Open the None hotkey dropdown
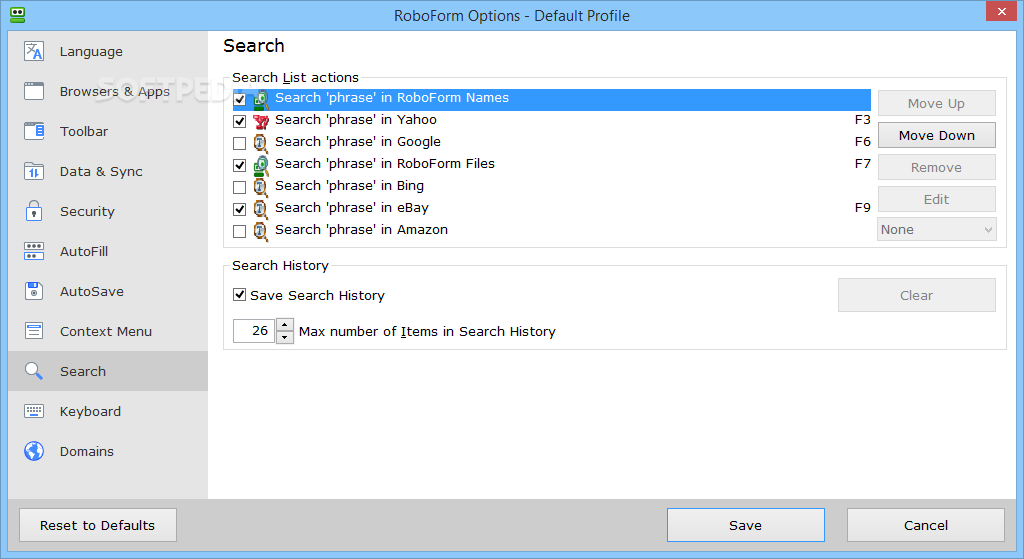This screenshot has height=559, width=1024. [x=936, y=229]
